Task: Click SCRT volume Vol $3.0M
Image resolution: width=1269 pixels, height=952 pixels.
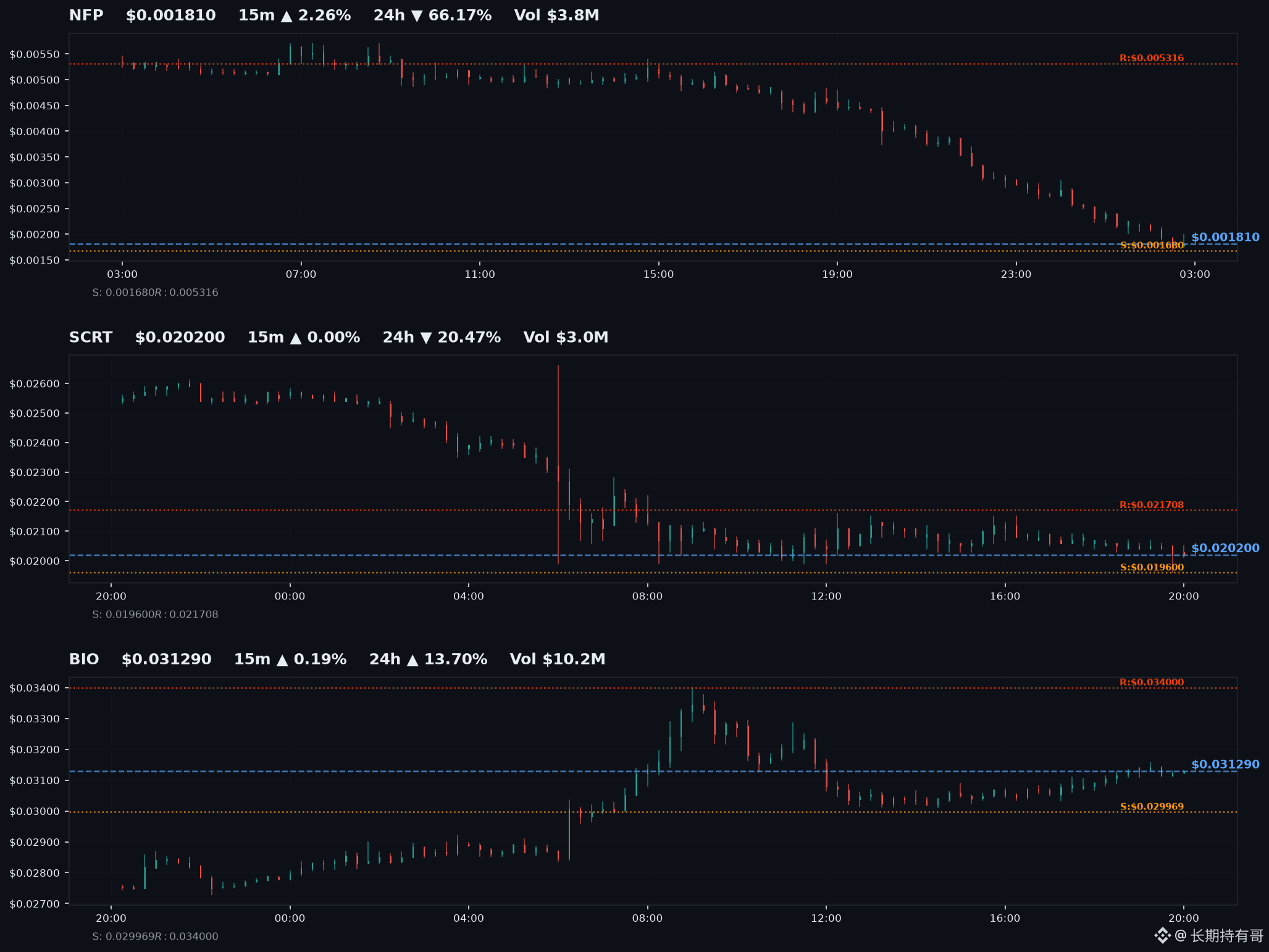Action: pyautogui.click(x=566, y=338)
